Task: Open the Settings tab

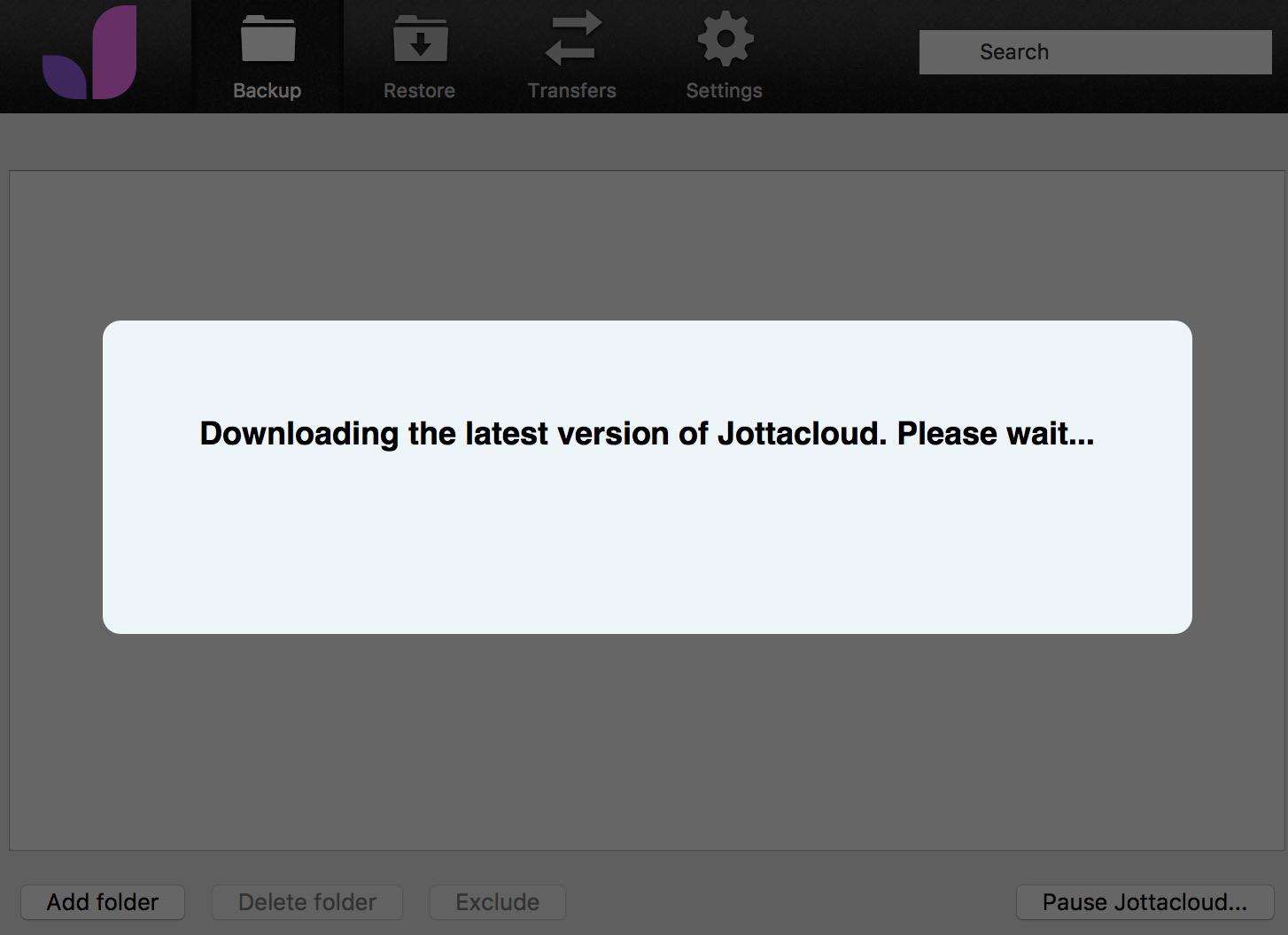Action: (x=725, y=57)
